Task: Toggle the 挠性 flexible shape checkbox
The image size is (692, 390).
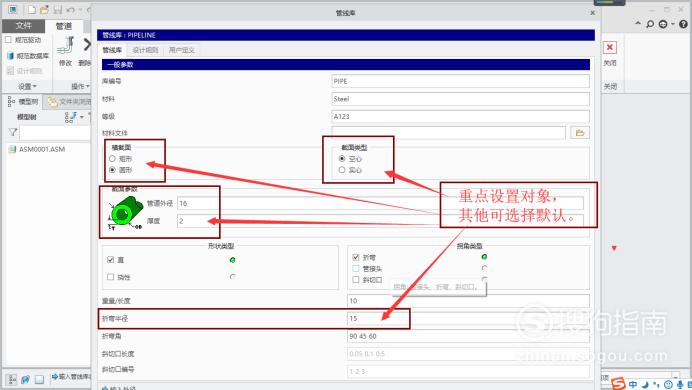Action: click(110, 277)
